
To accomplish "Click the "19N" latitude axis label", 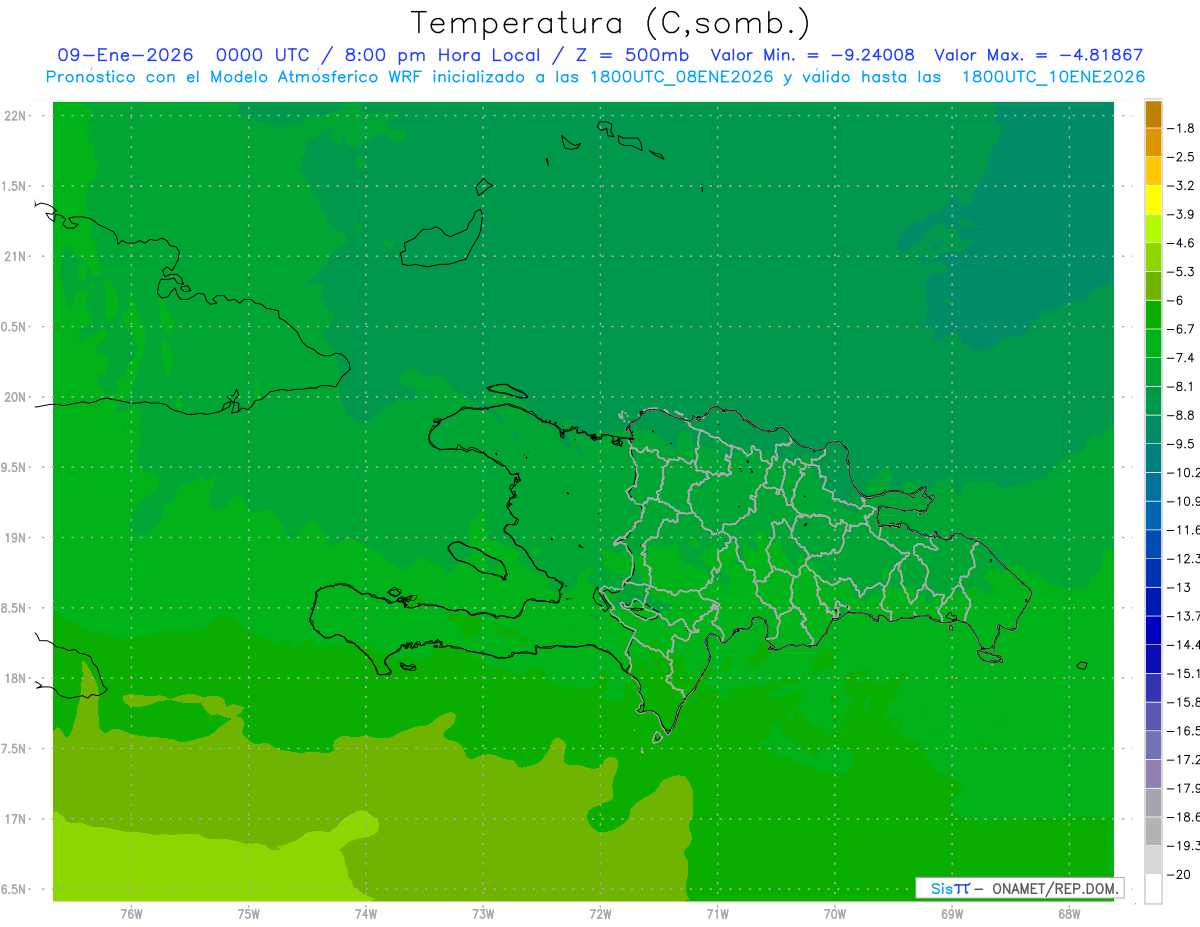I will (14, 538).
